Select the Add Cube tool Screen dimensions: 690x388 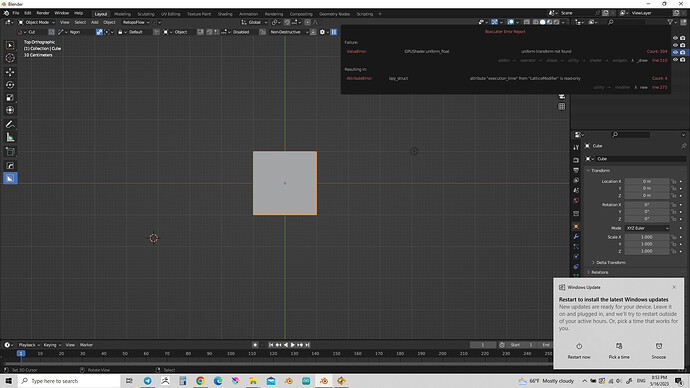10,152
